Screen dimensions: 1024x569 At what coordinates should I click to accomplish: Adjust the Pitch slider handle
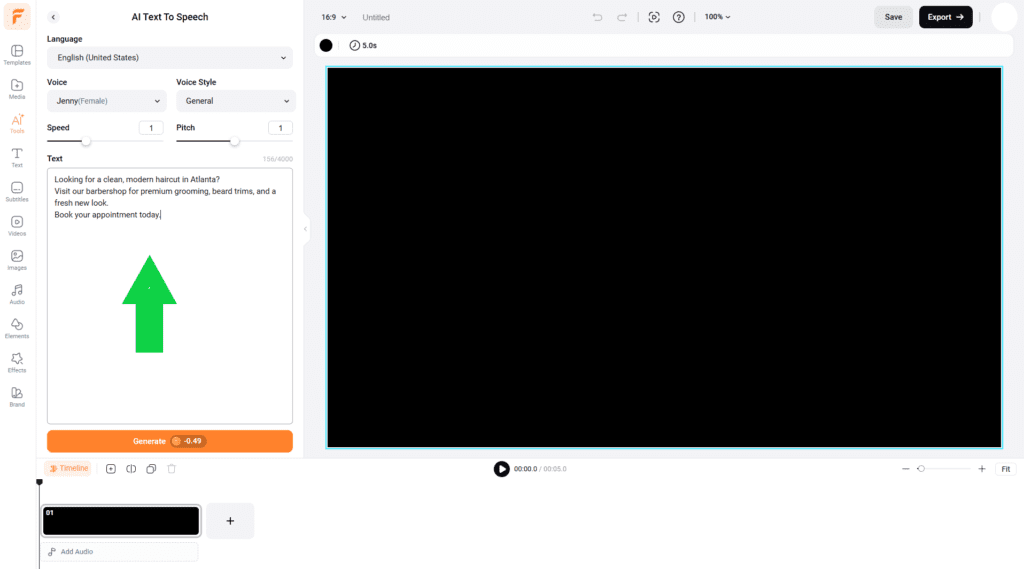[234, 141]
